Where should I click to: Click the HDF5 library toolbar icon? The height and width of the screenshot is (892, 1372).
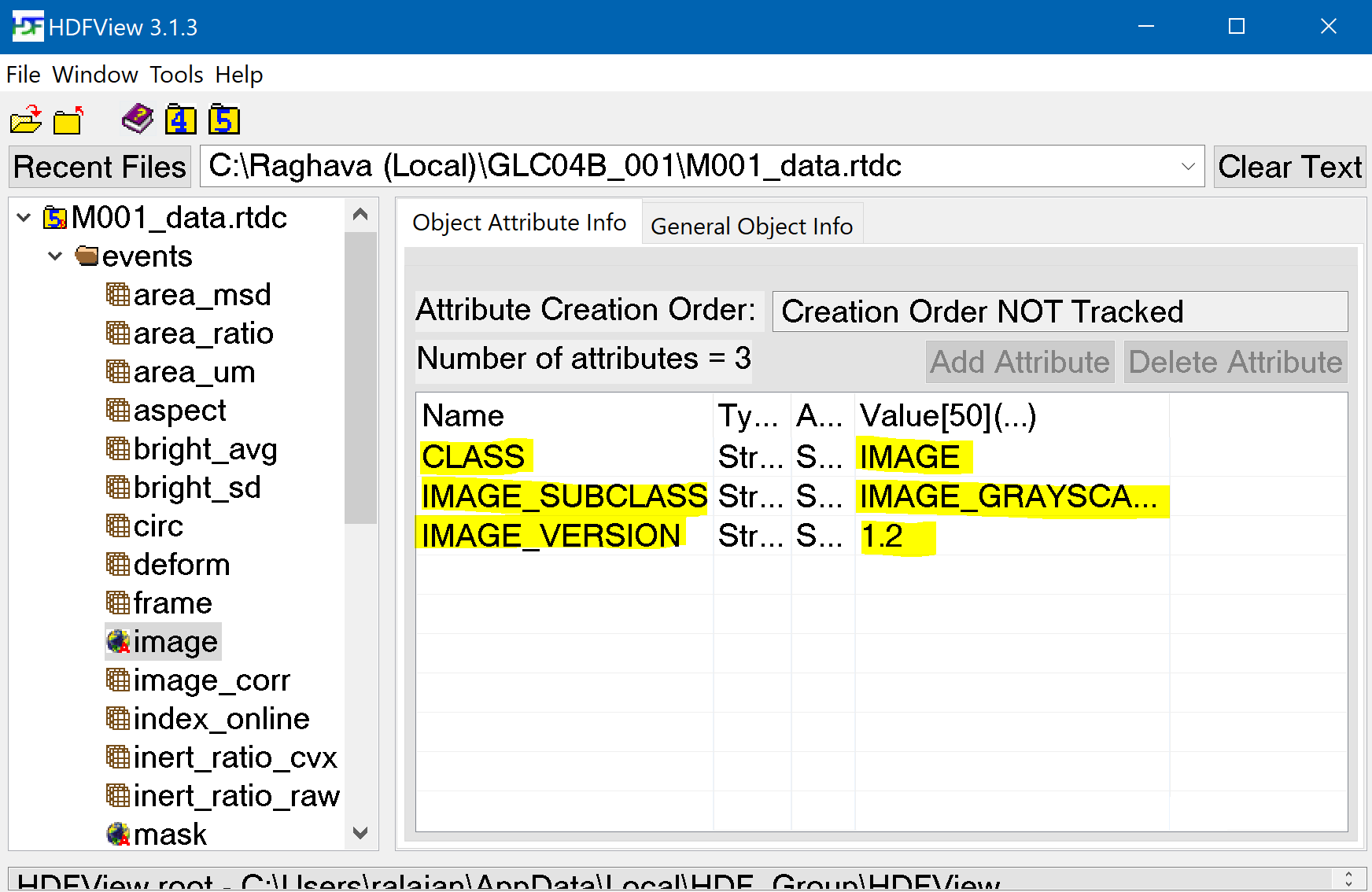pyautogui.click(x=223, y=120)
